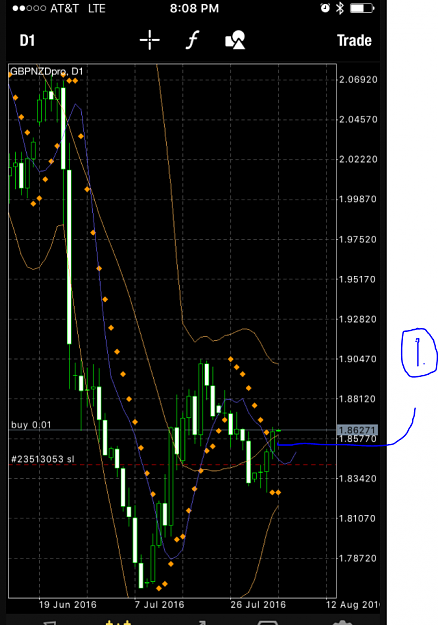Open the objects shapes tool
Screen dimensions: 438x625
235,40
